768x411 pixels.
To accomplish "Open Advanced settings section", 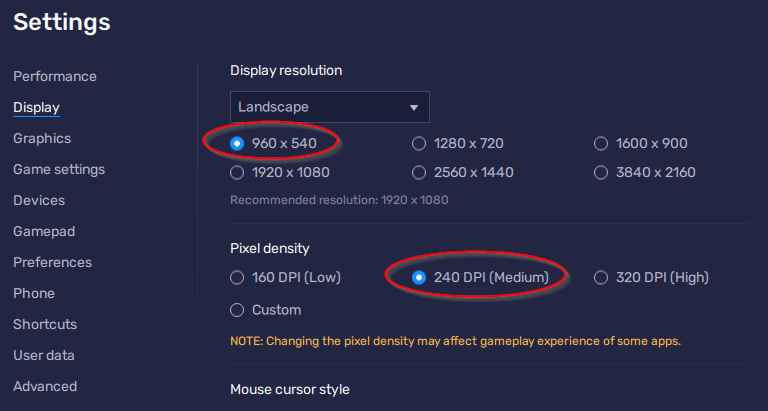I will pos(45,386).
